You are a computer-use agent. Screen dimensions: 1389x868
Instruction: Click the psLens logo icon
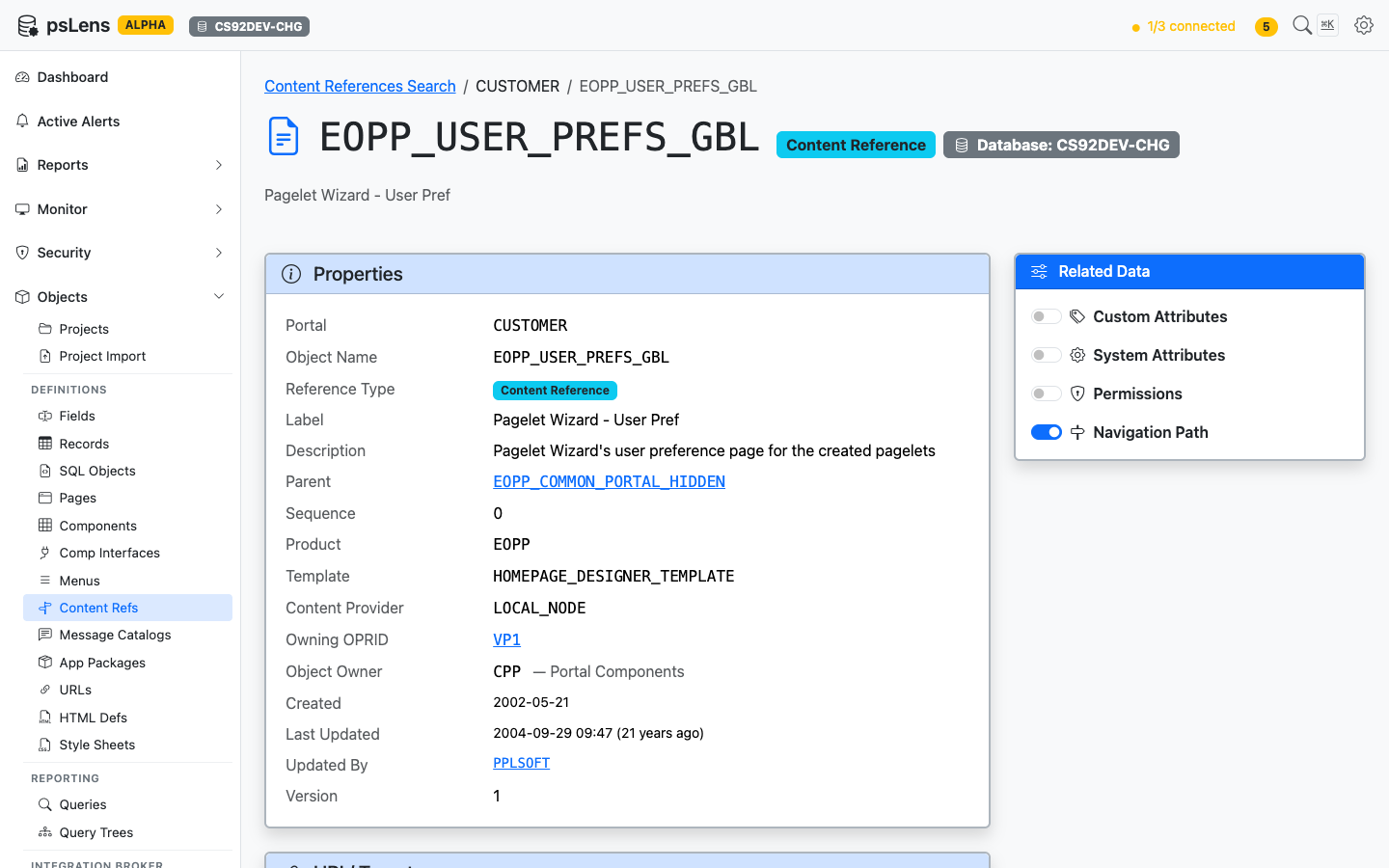click(27, 26)
